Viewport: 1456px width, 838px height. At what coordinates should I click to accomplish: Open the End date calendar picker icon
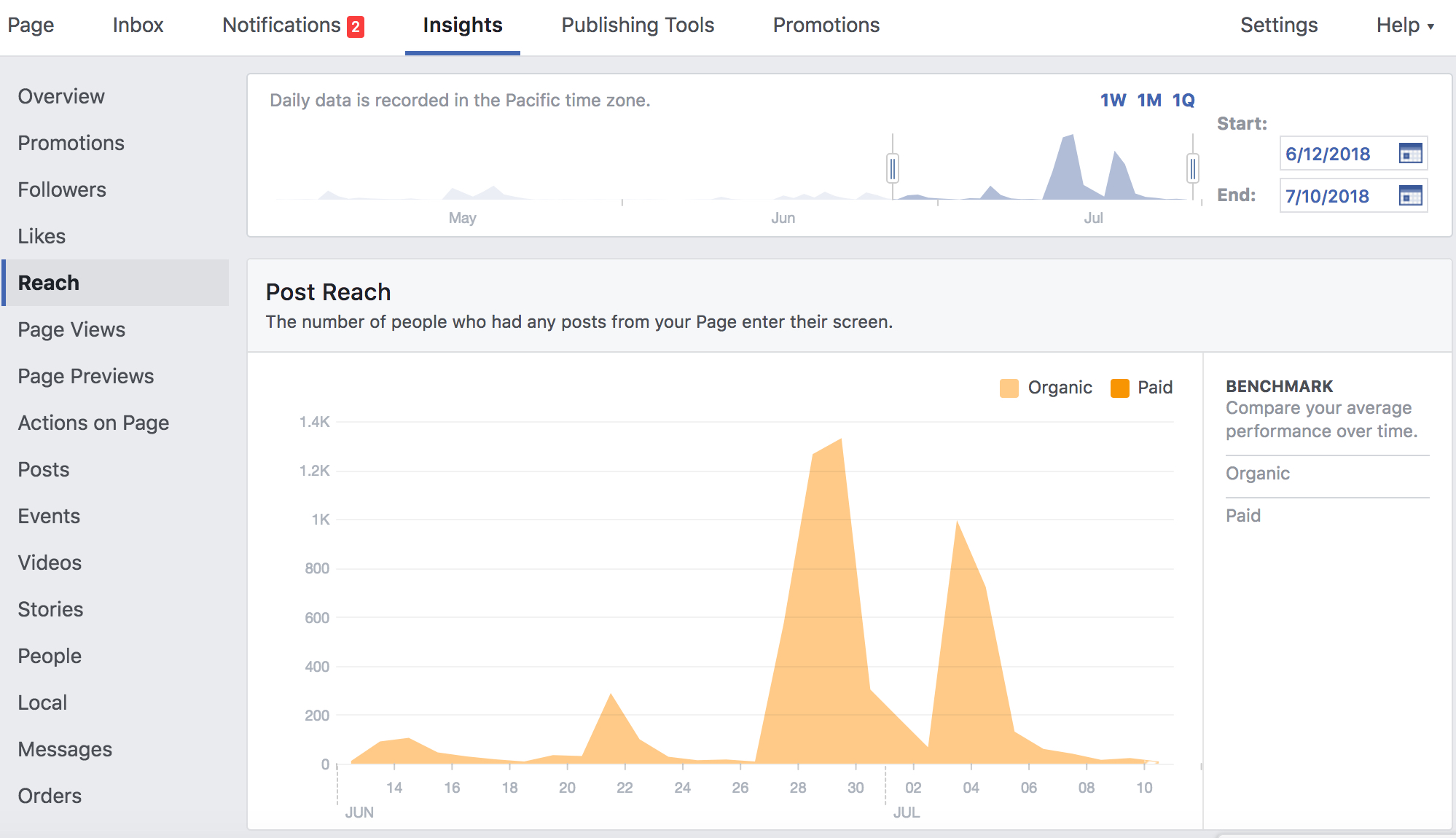(x=1410, y=196)
